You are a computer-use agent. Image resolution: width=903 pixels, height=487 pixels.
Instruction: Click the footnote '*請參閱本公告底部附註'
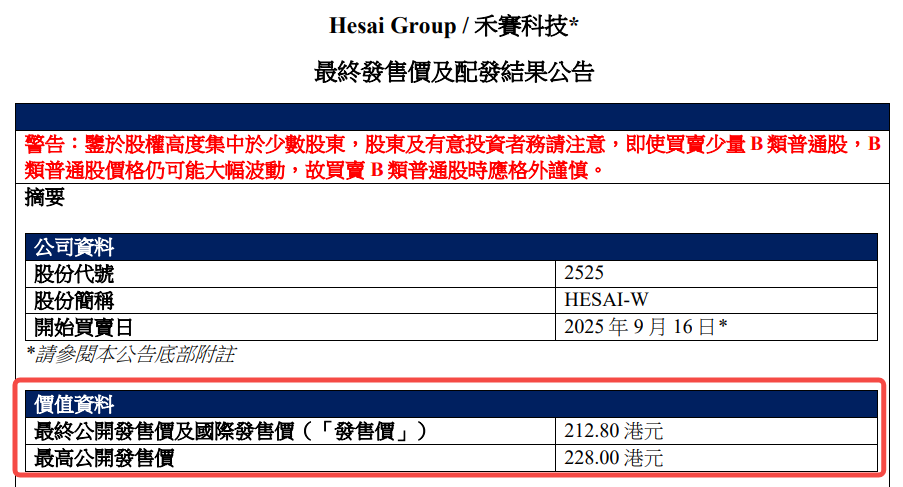(x=131, y=354)
